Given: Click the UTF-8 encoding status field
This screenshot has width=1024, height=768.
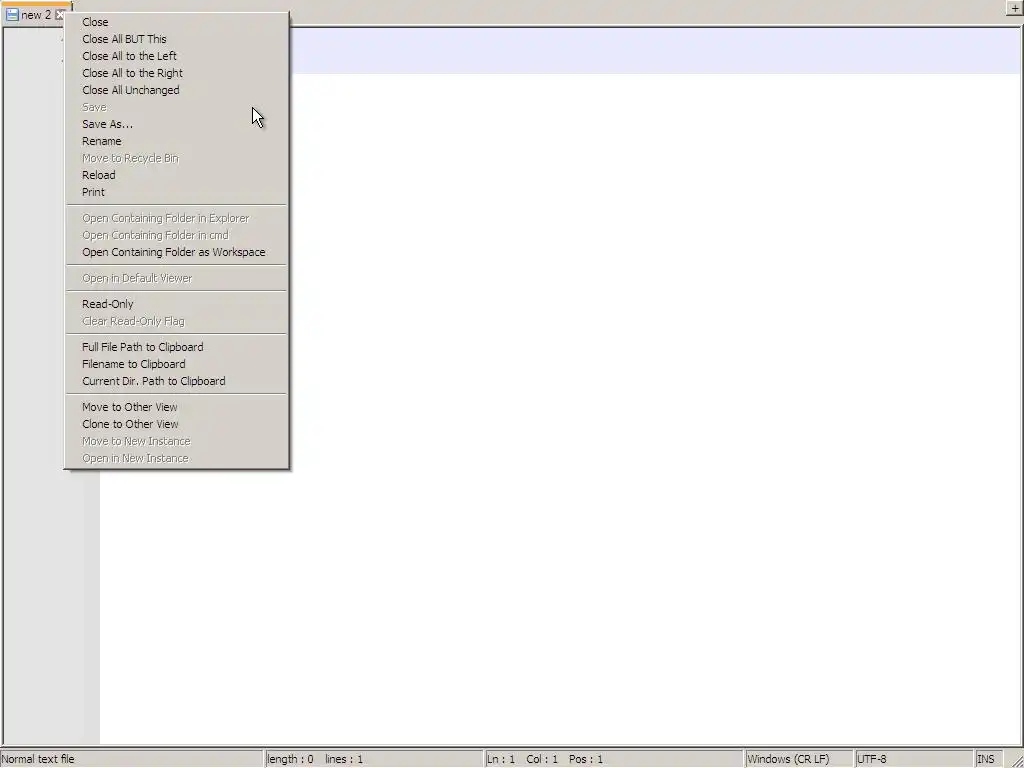Looking at the screenshot, I should pyautogui.click(x=914, y=759).
